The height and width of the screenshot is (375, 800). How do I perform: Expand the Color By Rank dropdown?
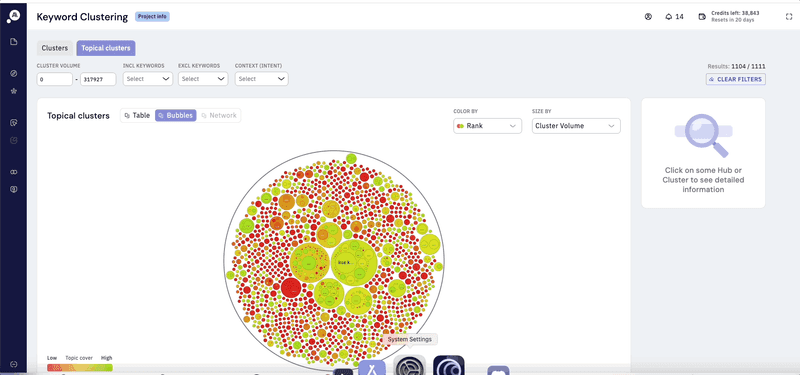click(487, 126)
